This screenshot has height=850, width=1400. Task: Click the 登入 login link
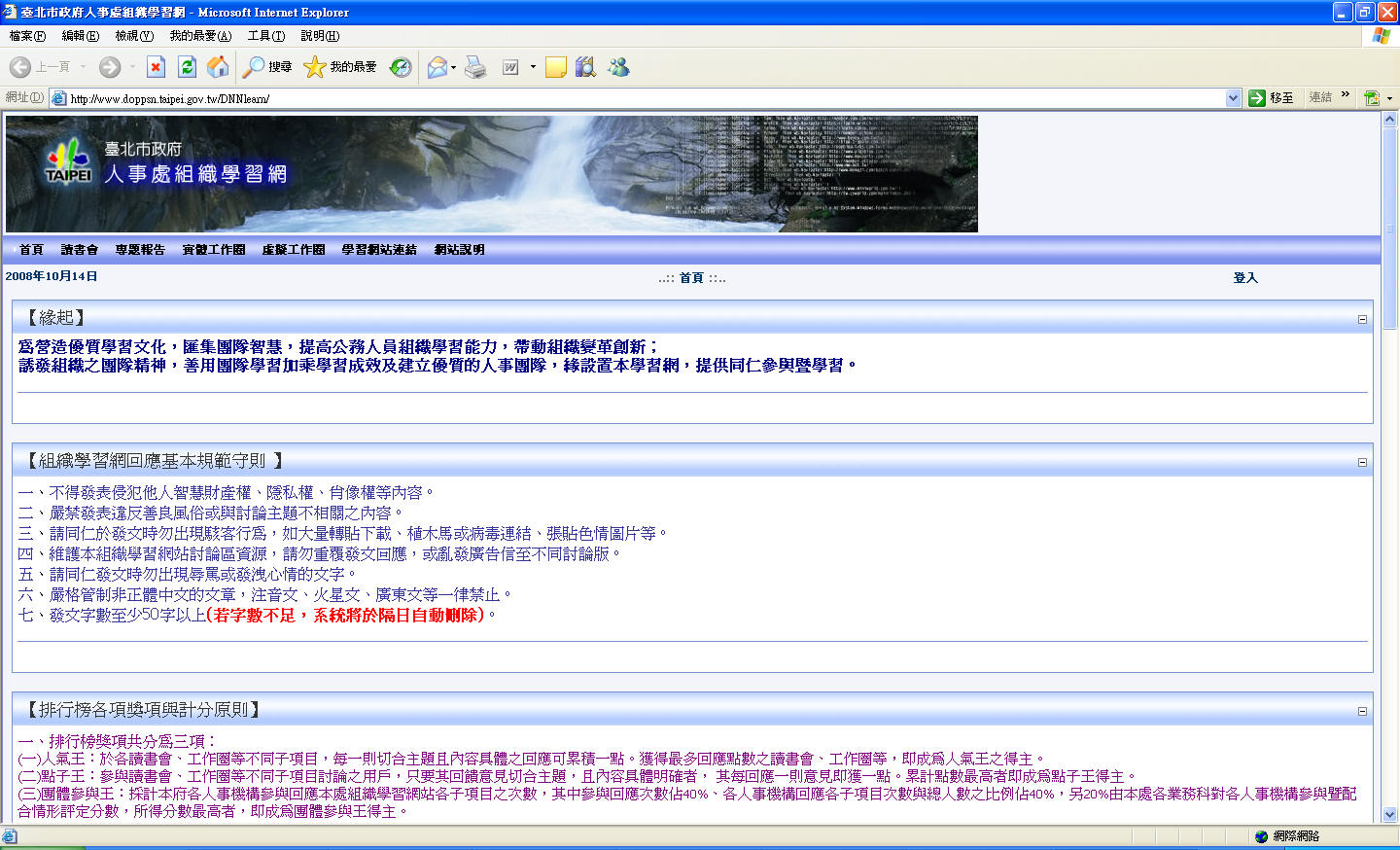point(1244,278)
